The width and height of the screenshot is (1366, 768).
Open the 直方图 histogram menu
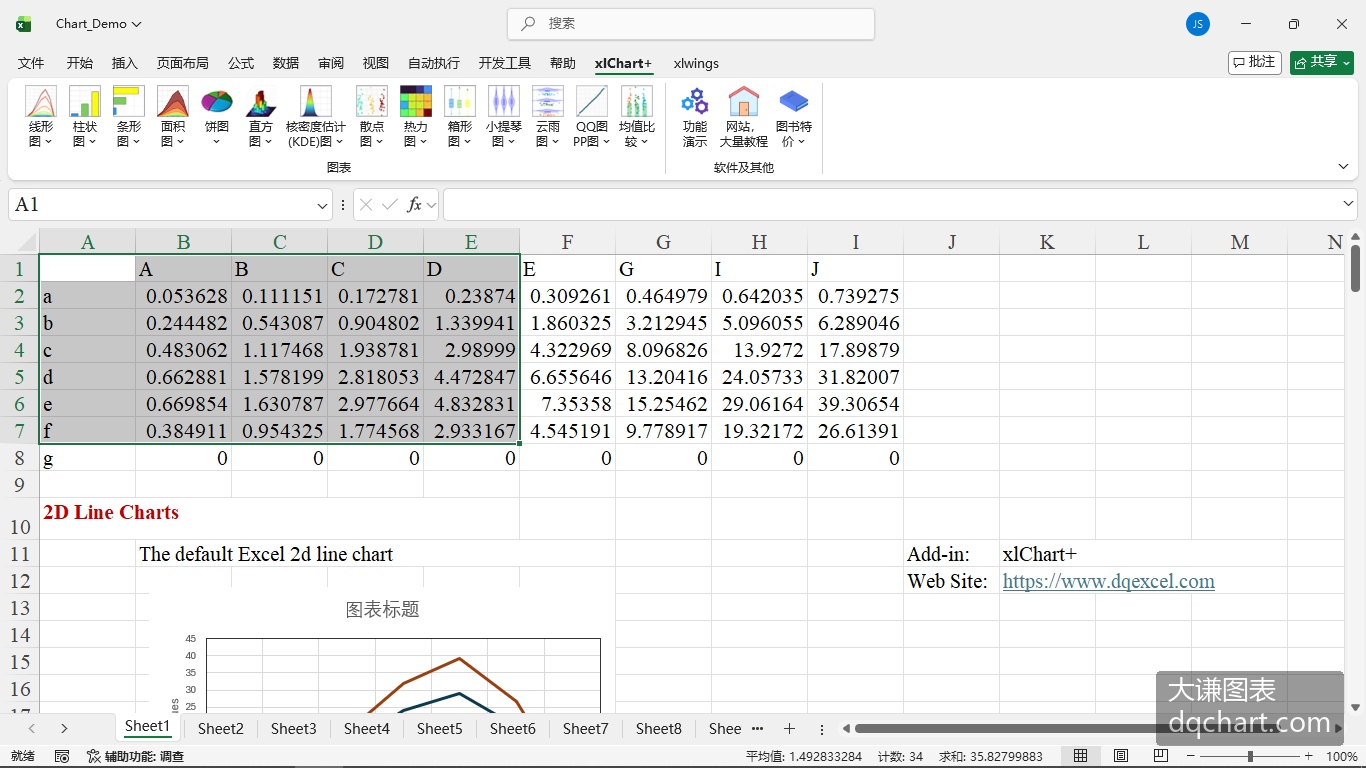[x=261, y=117]
